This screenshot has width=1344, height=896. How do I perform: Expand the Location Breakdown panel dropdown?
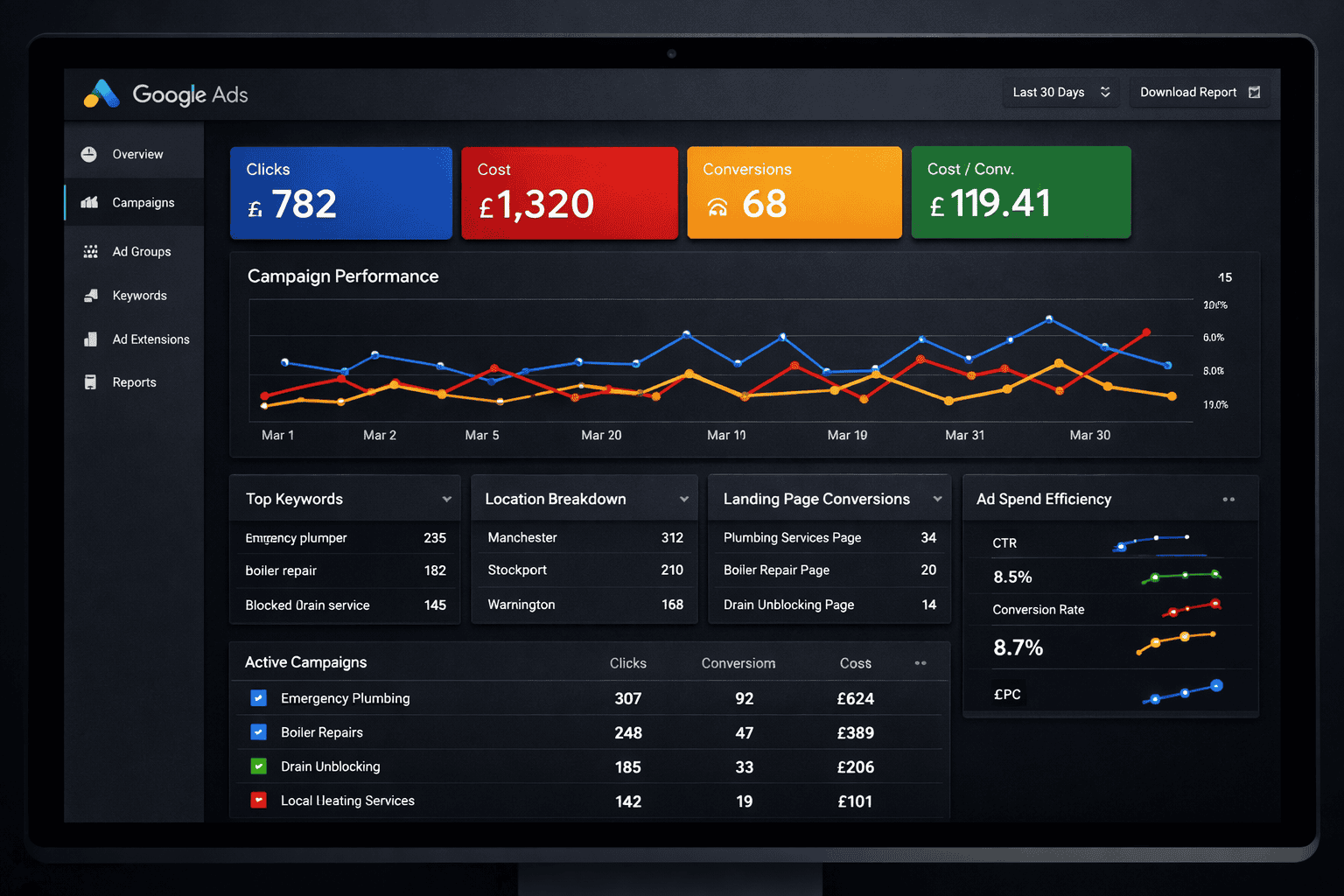point(683,499)
